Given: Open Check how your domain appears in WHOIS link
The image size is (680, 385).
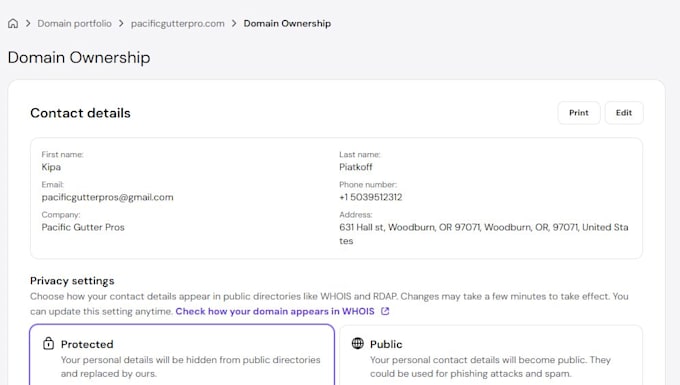Looking at the screenshot, I should [275, 311].
